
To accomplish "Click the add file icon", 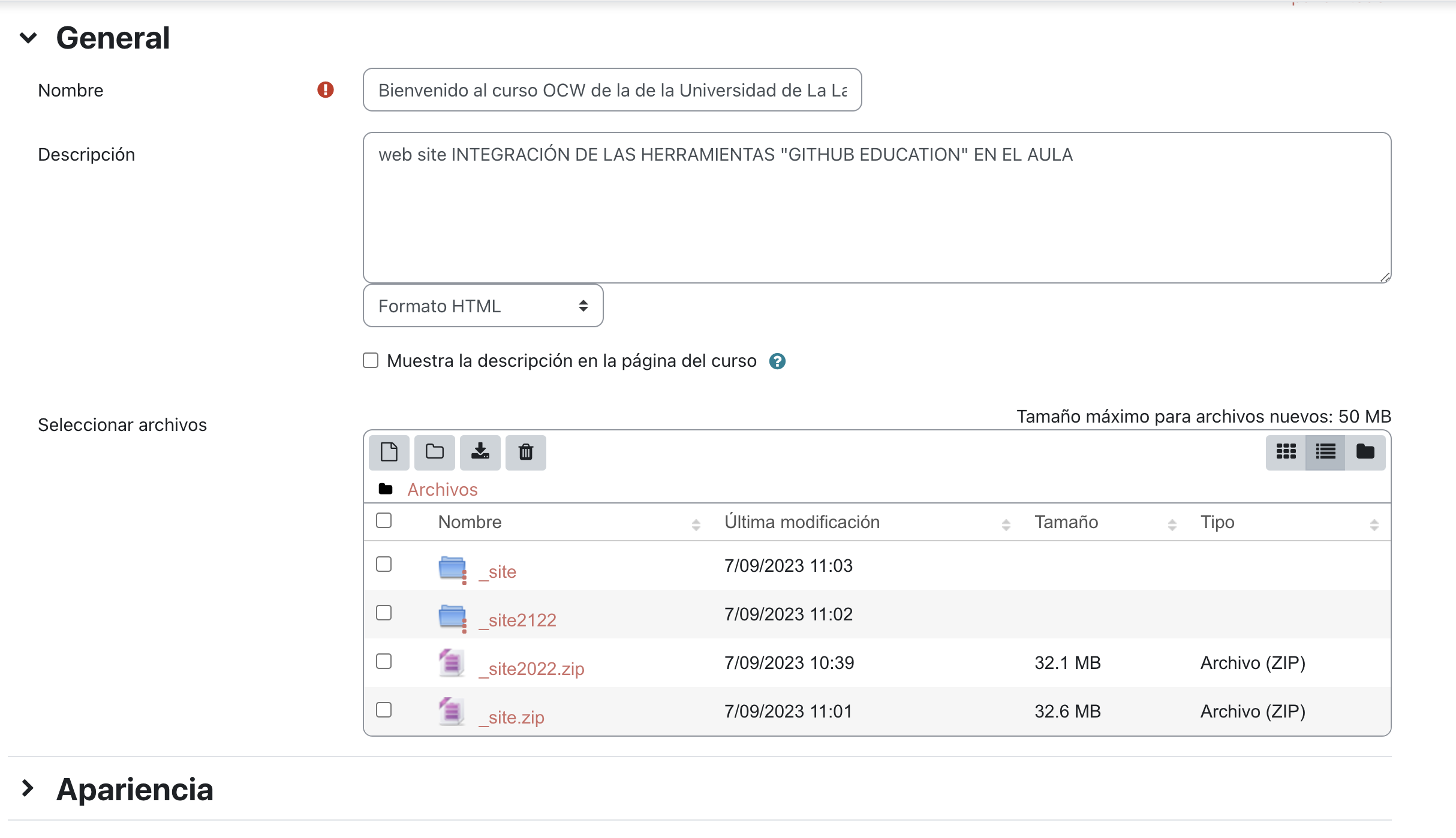I will 389,452.
